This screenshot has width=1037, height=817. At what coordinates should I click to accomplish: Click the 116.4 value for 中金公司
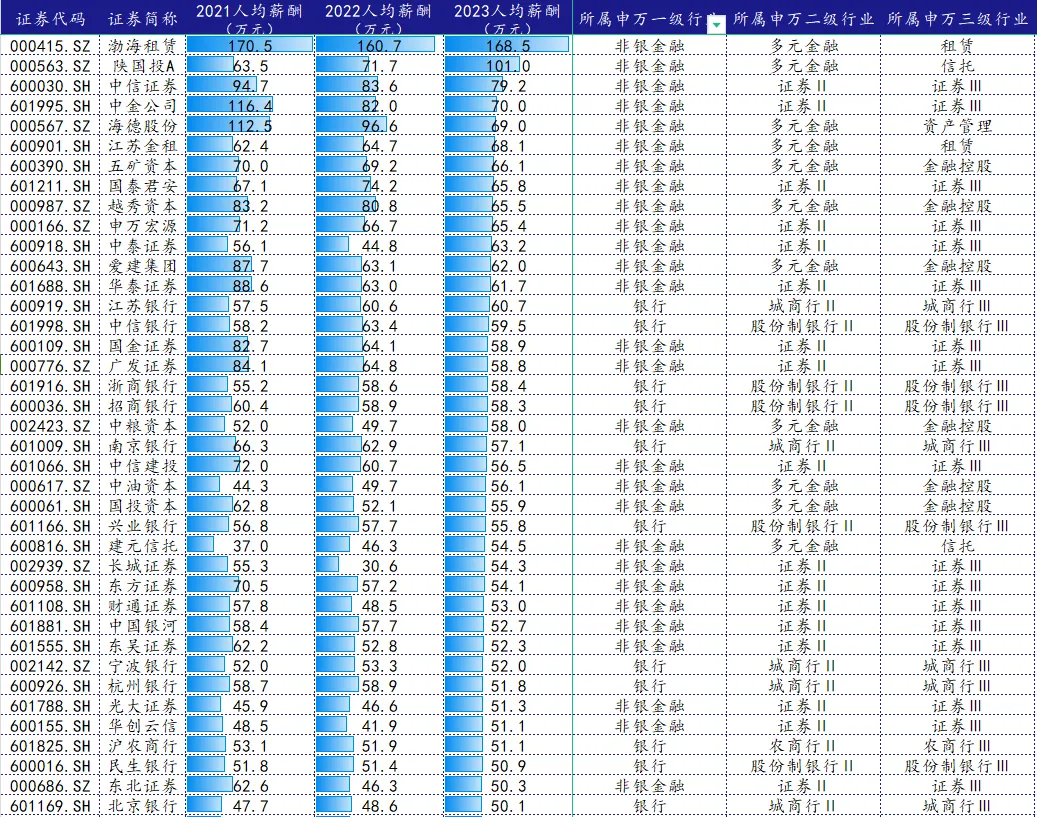pyautogui.click(x=249, y=106)
